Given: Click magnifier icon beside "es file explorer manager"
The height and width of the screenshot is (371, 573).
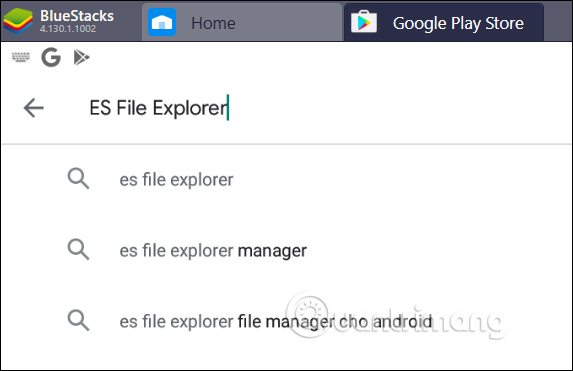Looking at the screenshot, I should pos(78,250).
